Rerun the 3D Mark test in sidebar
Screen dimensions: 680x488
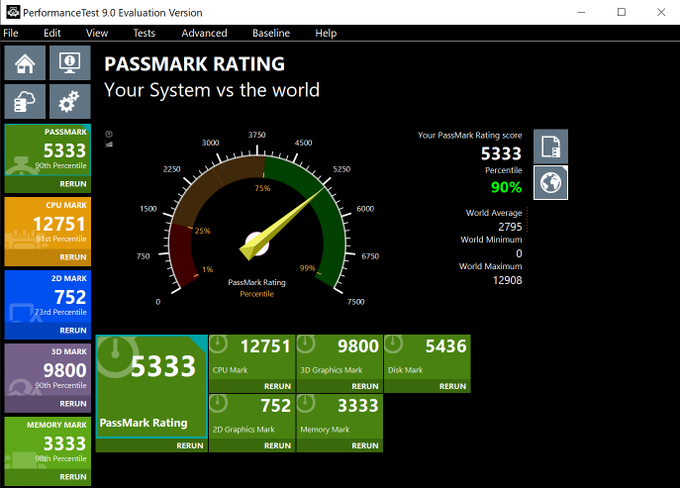pyautogui.click(x=73, y=404)
